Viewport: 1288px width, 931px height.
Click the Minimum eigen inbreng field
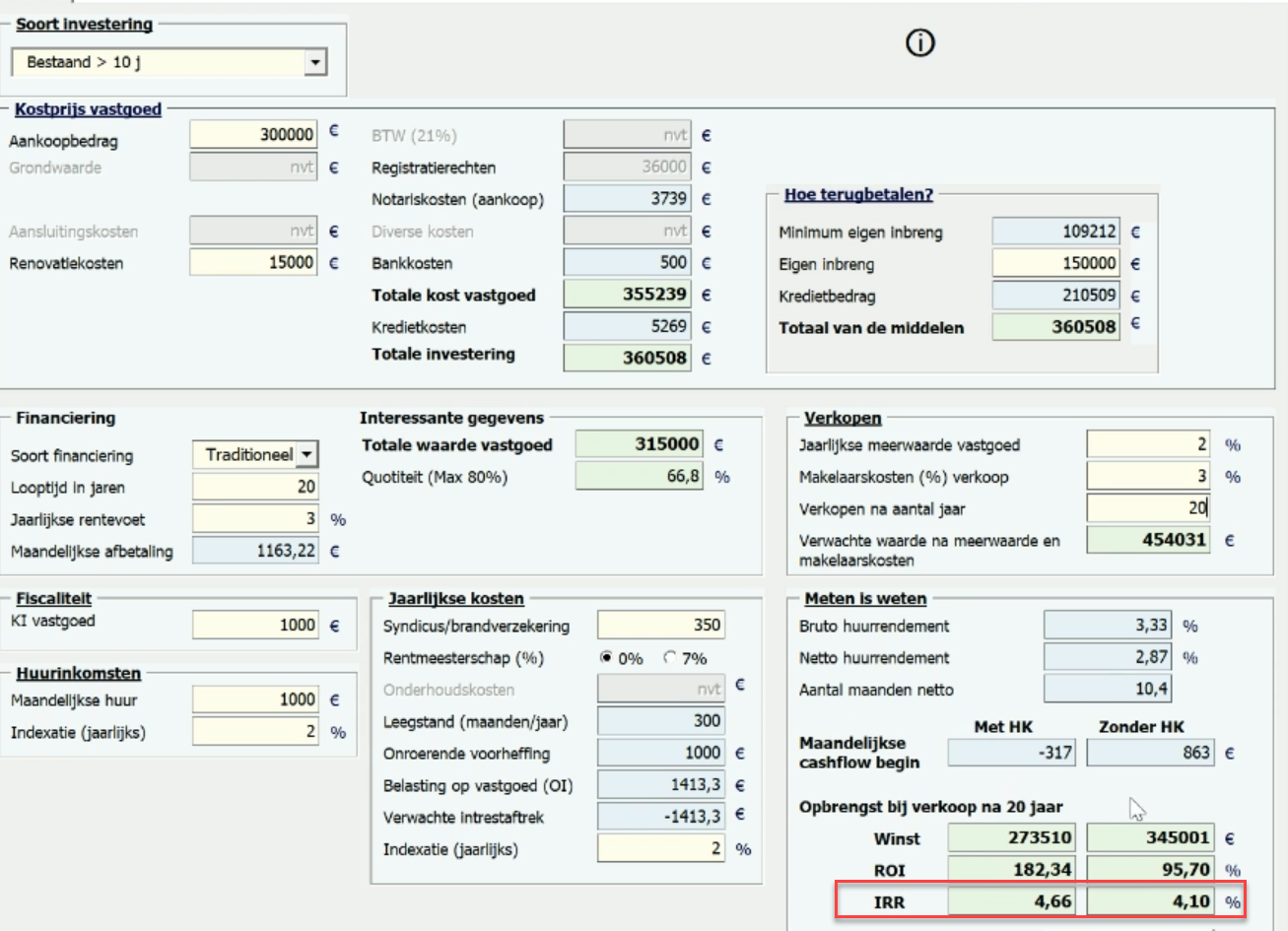(x=1056, y=232)
